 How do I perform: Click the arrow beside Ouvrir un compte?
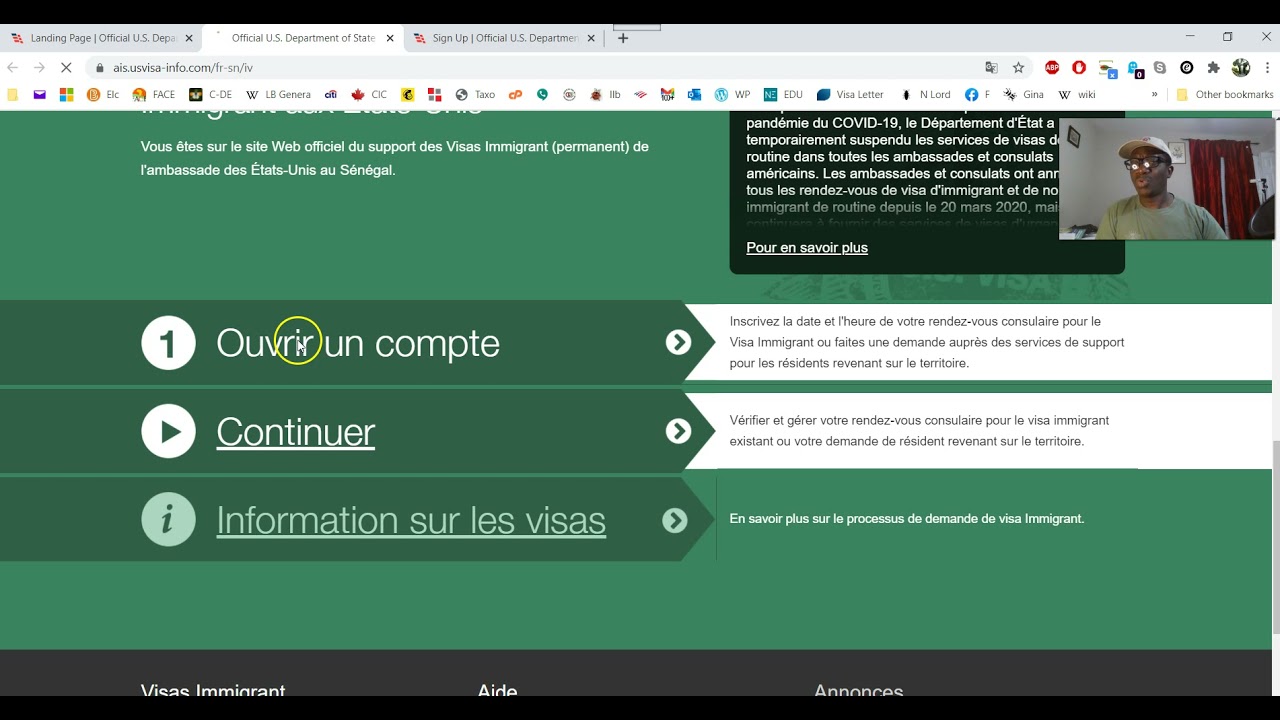tap(679, 343)
